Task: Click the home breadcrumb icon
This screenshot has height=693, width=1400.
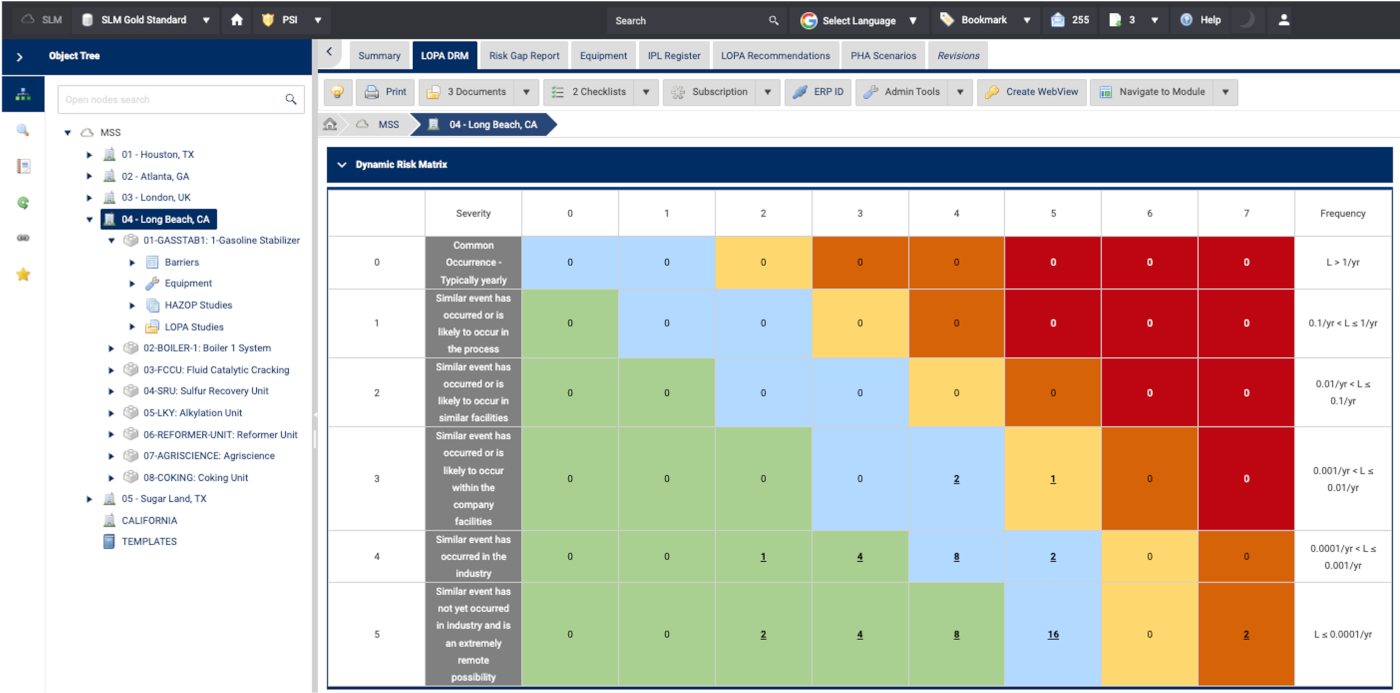Action: (x=330, y=125)
